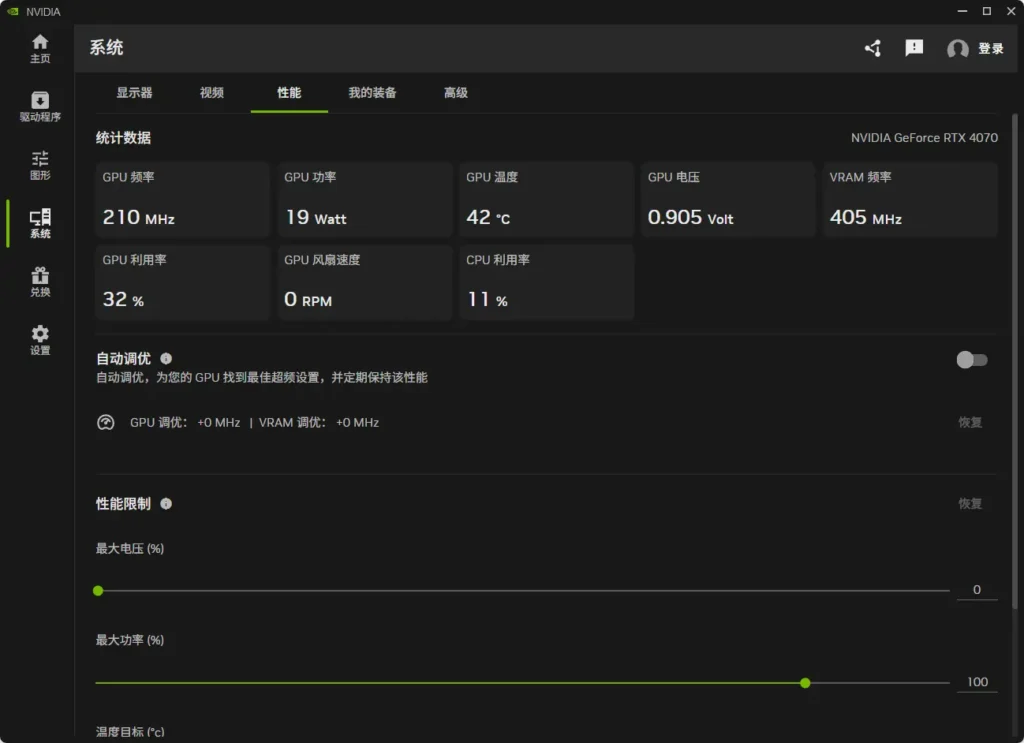This screenshot has height=743, width=1024.
Task: Click the 最大功率 slider handle
Action: (x=805, y=683)
